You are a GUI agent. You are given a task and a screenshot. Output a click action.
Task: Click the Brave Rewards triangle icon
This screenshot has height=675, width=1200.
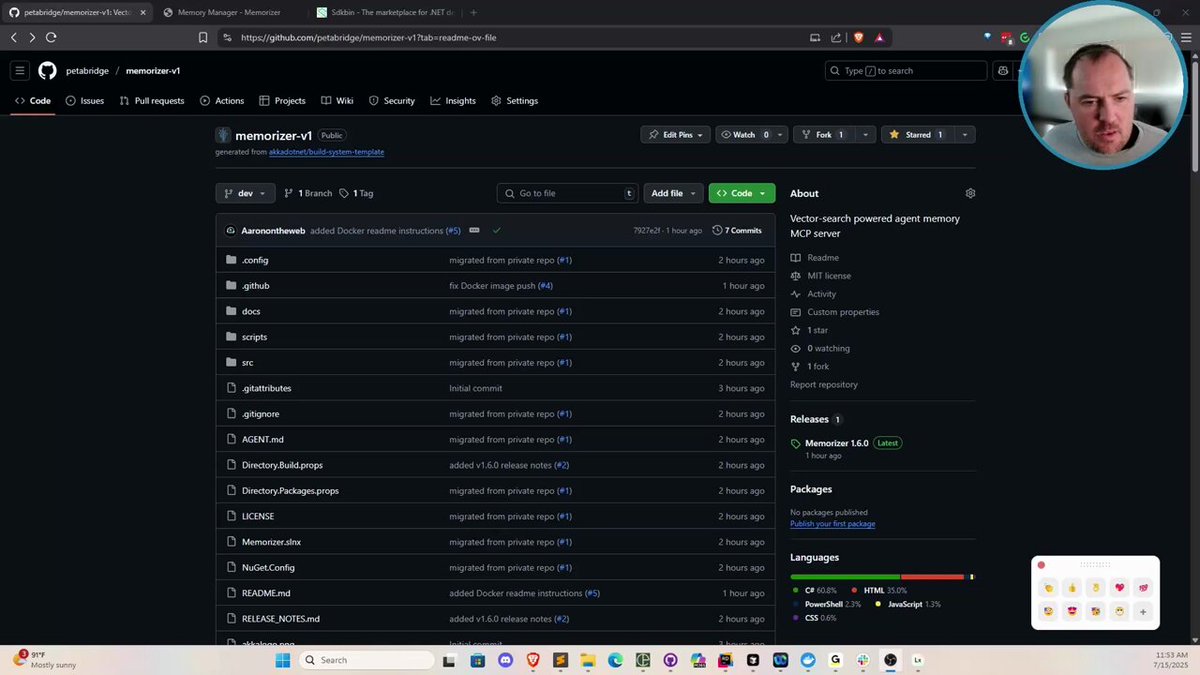tap(880, 37)
